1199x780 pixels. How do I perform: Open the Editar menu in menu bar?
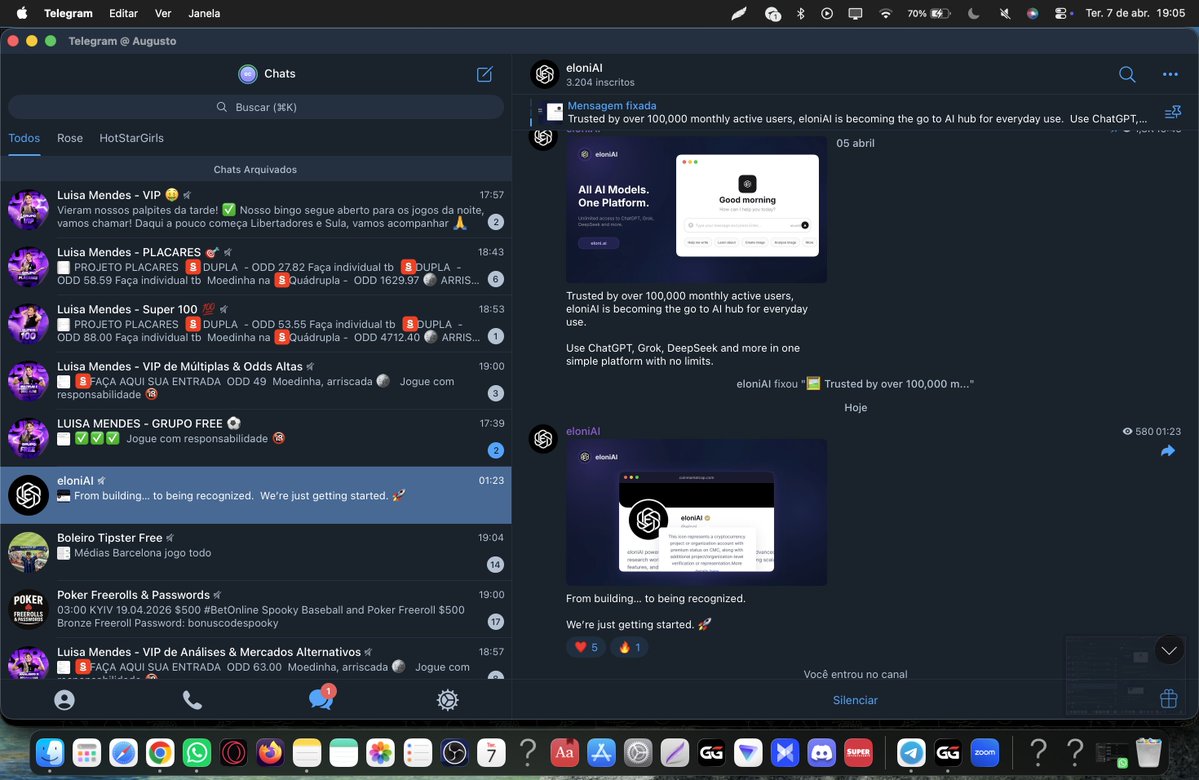[123, 13]
